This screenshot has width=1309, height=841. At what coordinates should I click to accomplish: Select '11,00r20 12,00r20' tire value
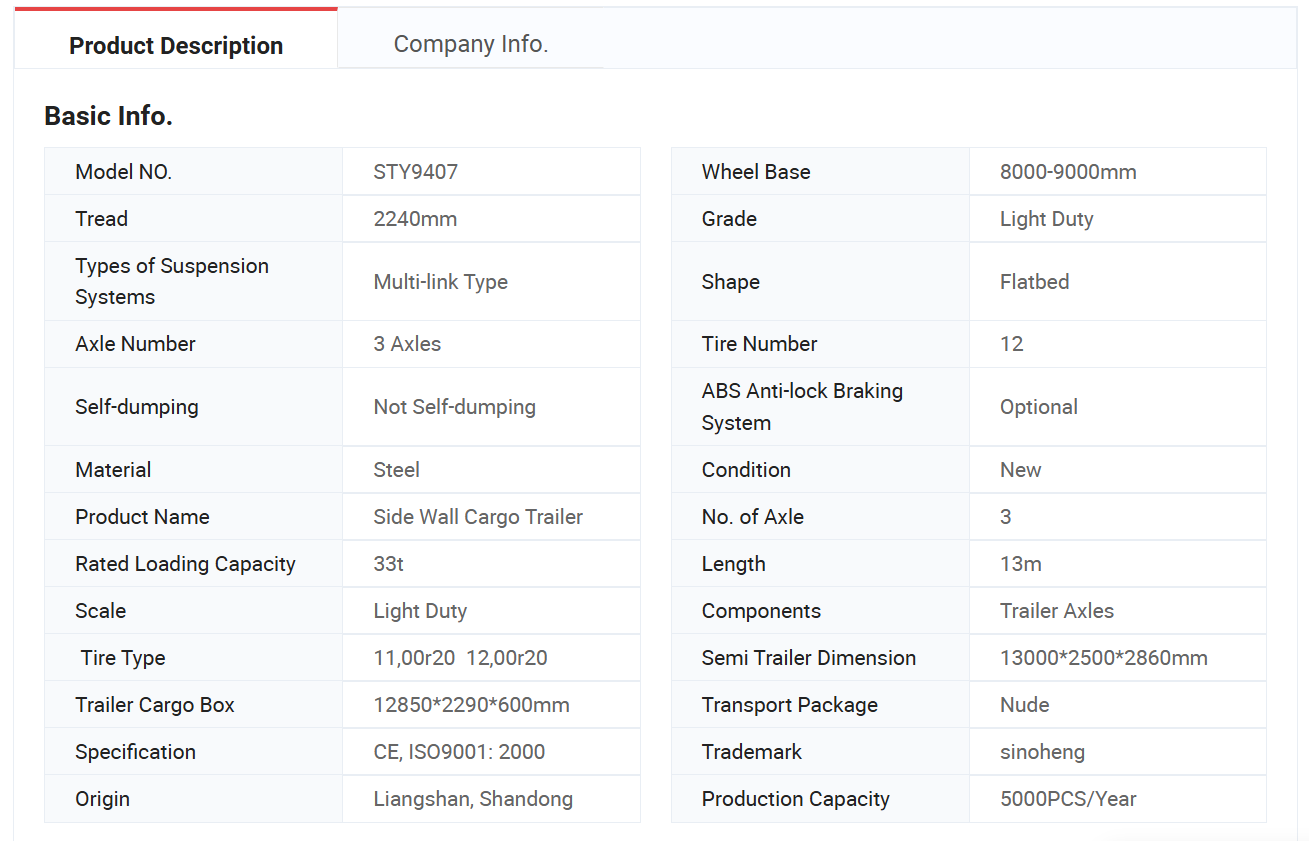461,658
